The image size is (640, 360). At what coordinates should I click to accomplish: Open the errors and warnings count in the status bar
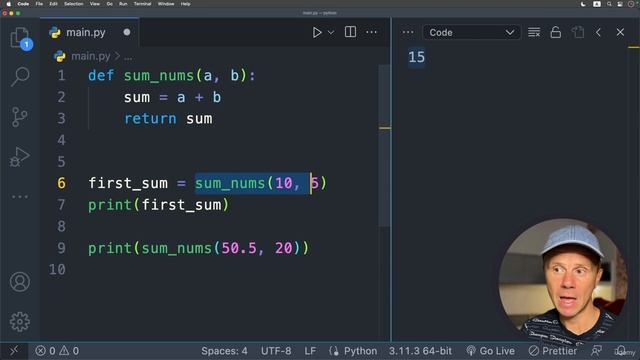57,351
